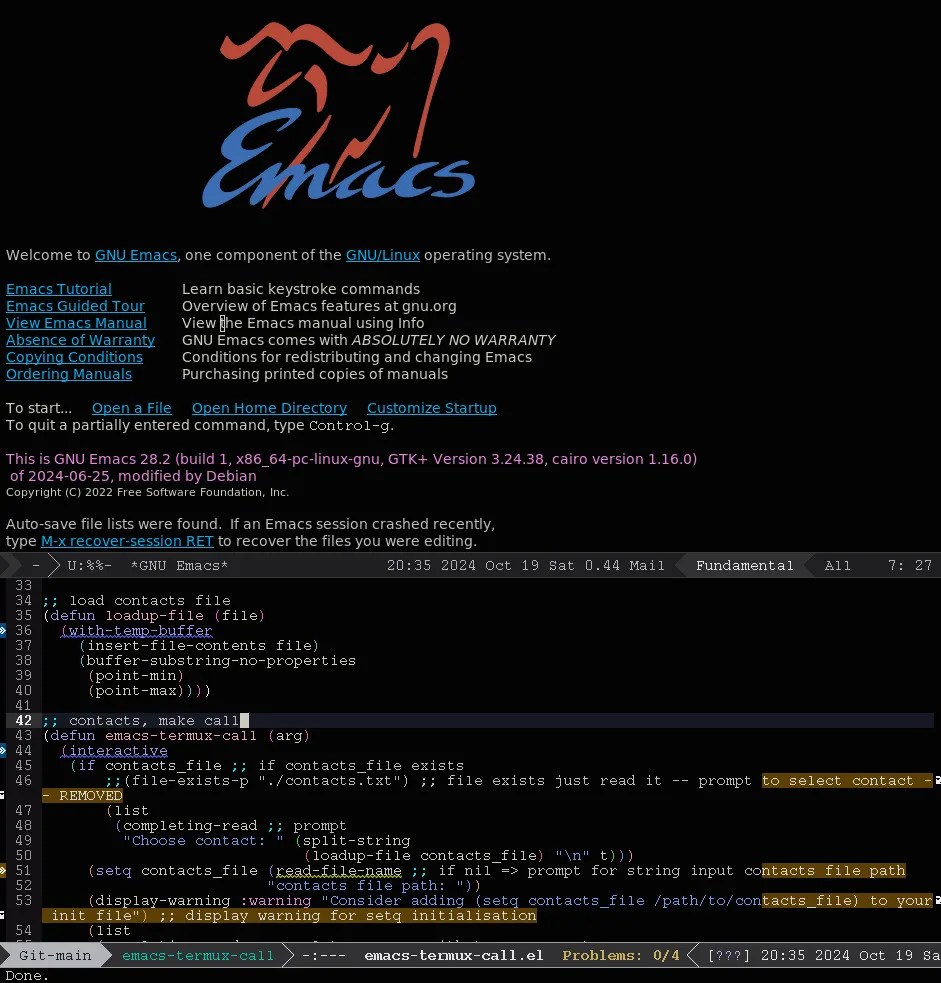Image resolution: width=941 pixels, height=983 pixels.
Task: Click M-x recover-session RET link
Action: (x=127, y=541)
